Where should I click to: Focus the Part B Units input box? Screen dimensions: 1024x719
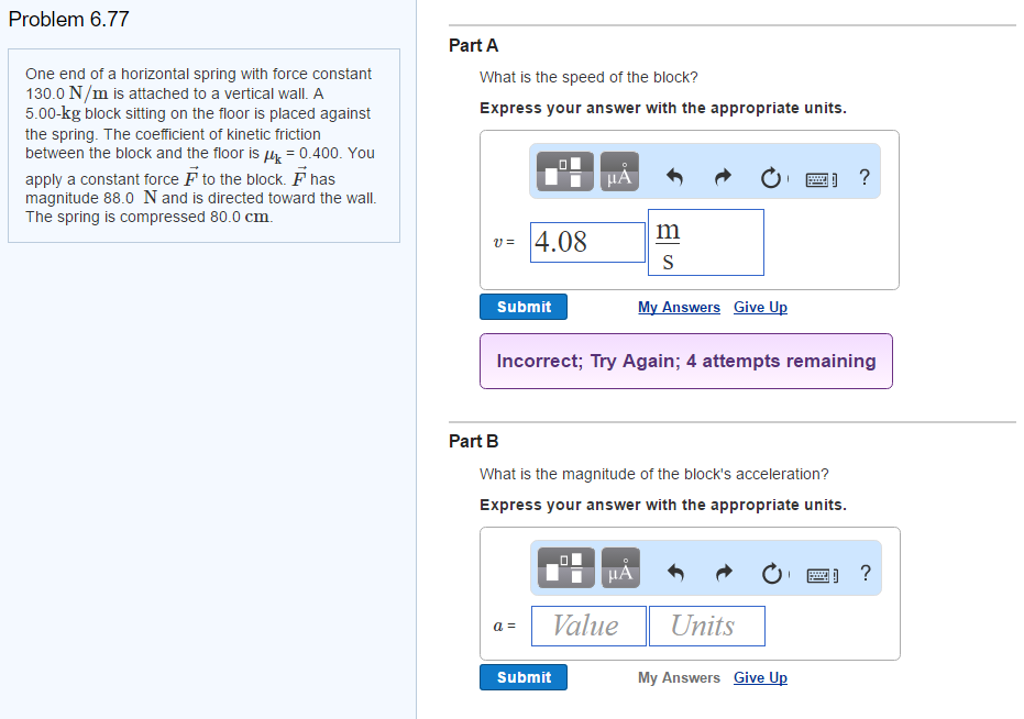tap(706, 626)
